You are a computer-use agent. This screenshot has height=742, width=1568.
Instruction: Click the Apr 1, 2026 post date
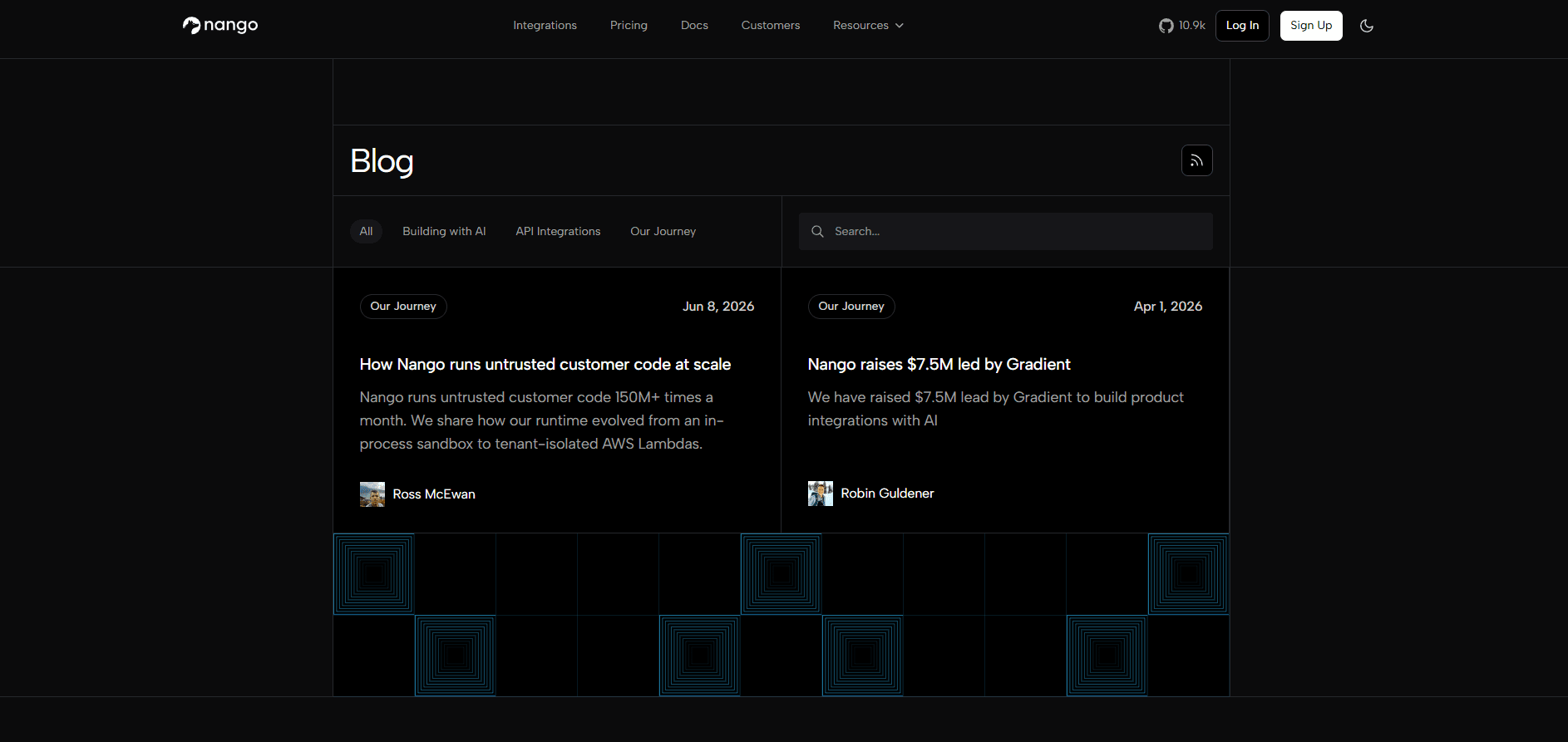1168,307
